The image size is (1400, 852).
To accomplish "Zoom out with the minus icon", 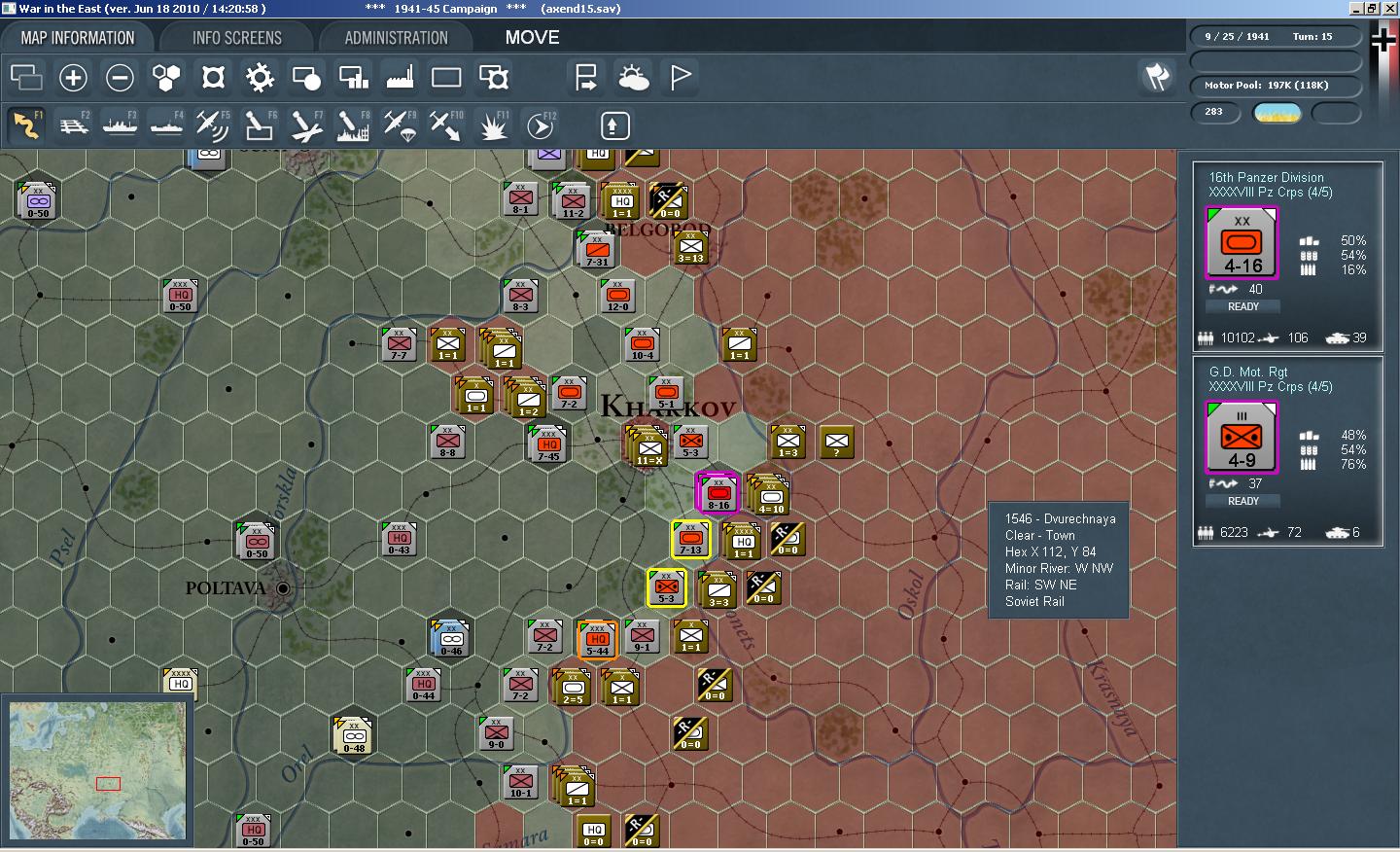I will [x=120, y=77].
